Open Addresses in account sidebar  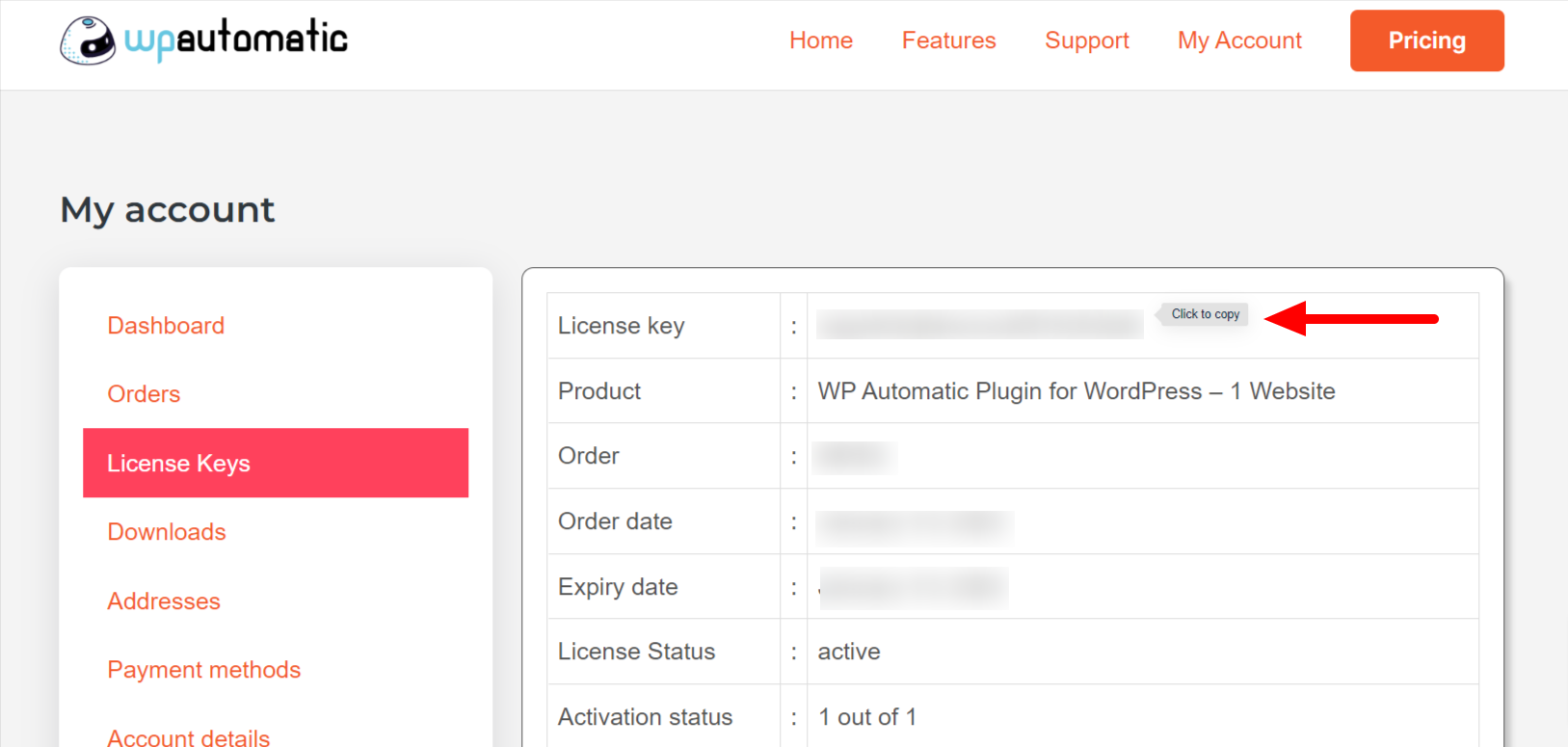(164, 601)
